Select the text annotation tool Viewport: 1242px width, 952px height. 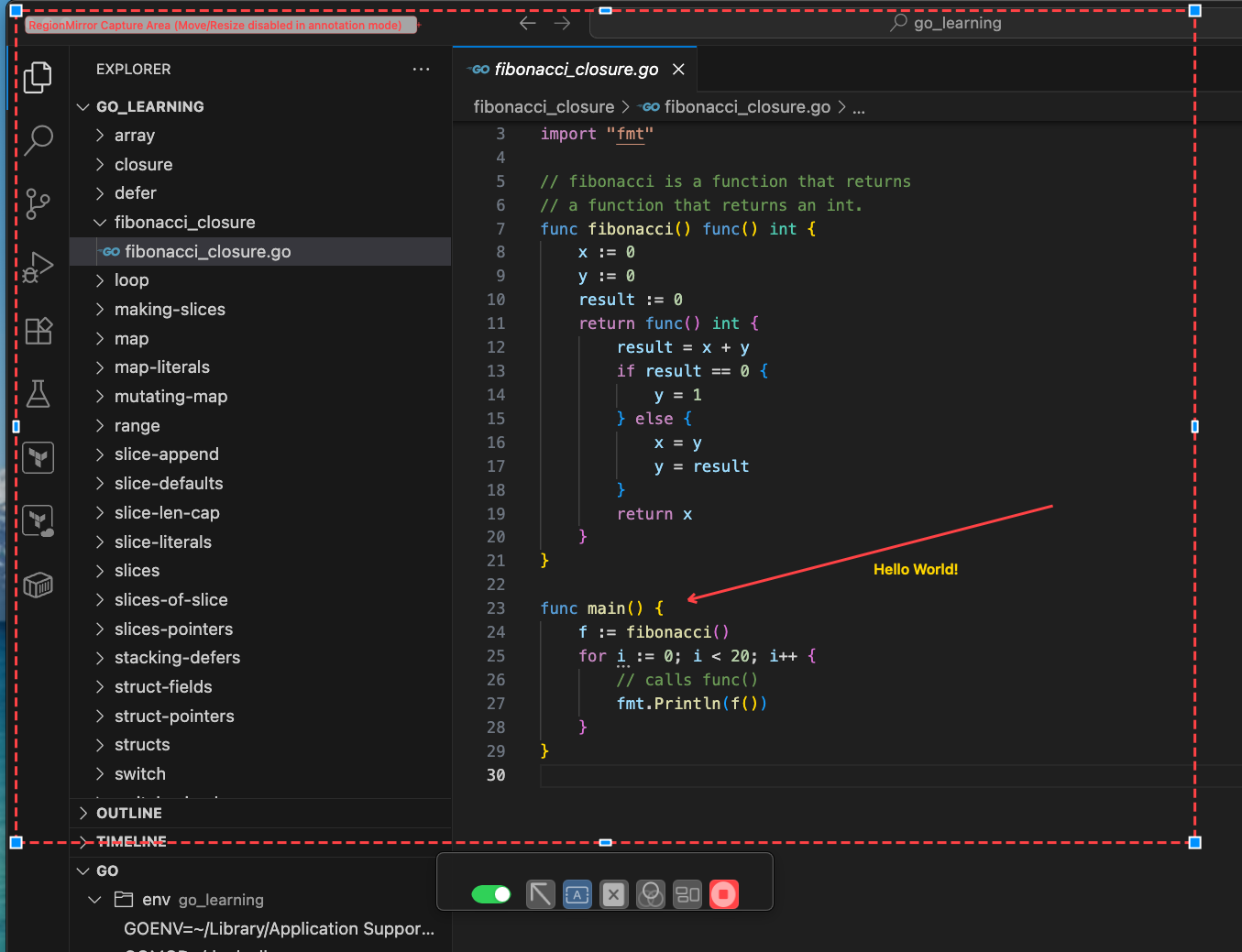577,894
